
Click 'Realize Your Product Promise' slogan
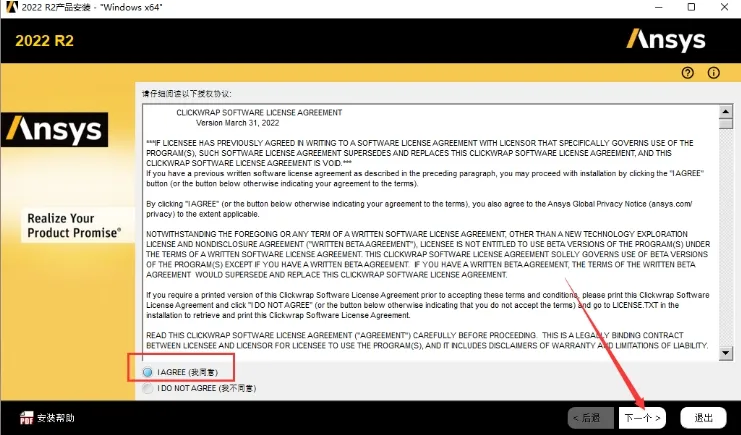(74, 226)
